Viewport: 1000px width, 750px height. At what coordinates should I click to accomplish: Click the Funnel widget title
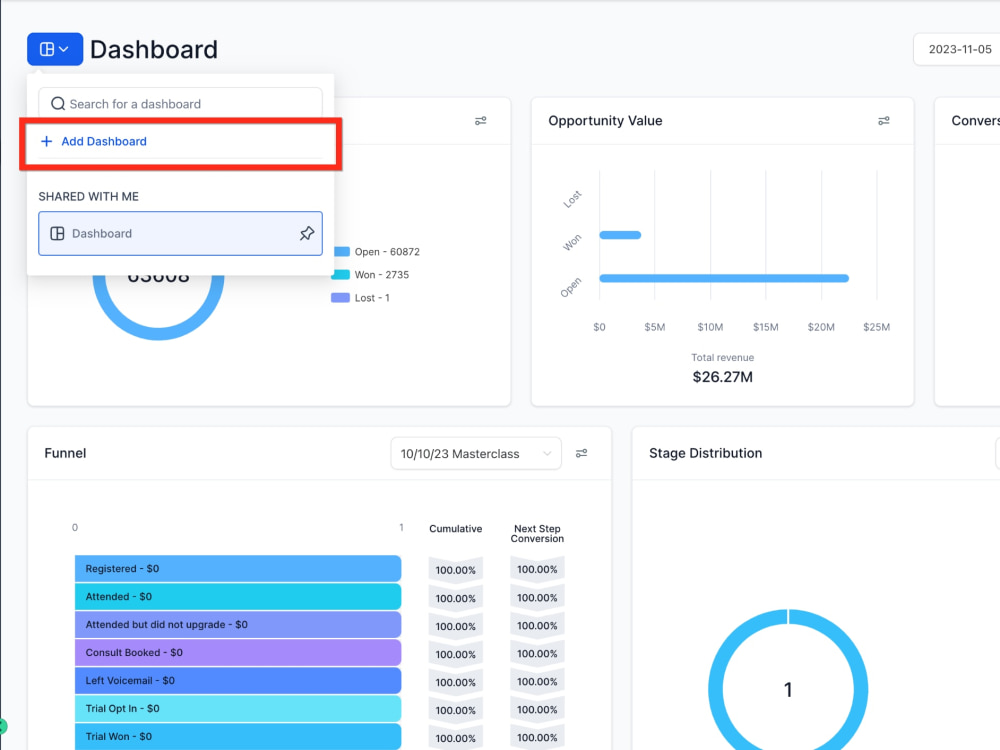point(65,453)
